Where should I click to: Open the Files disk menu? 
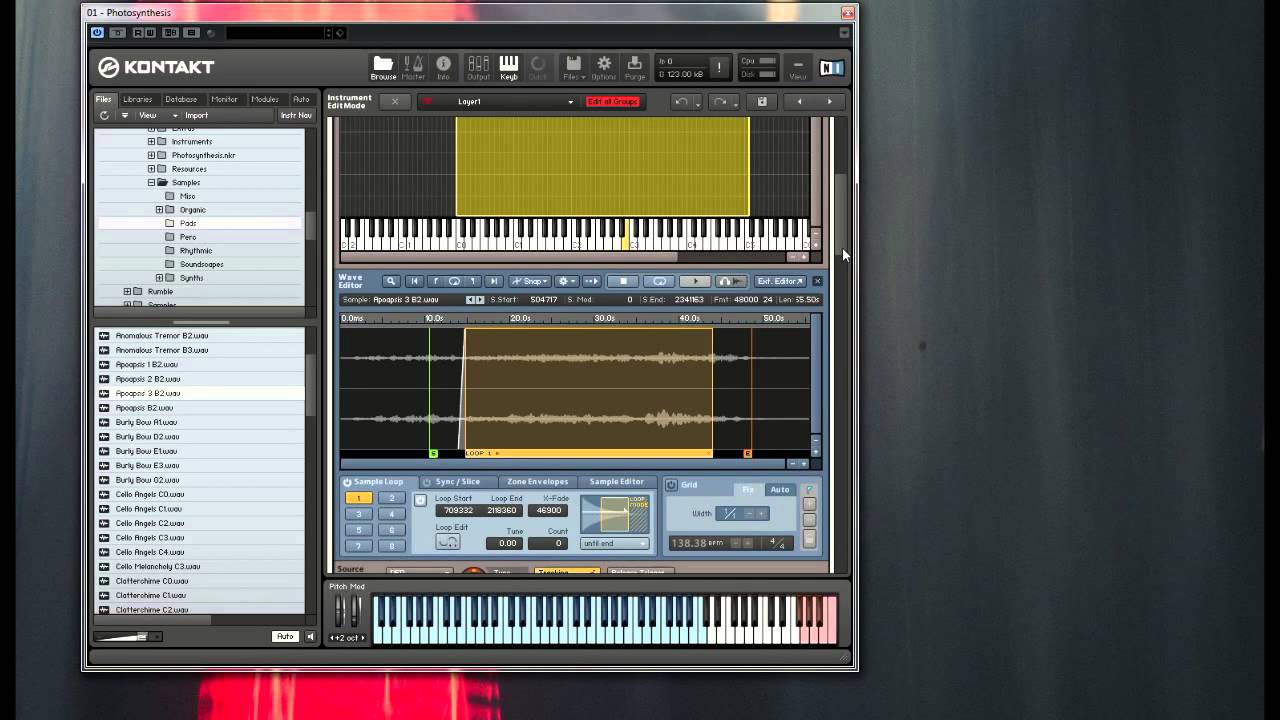(x=573, y=67)
